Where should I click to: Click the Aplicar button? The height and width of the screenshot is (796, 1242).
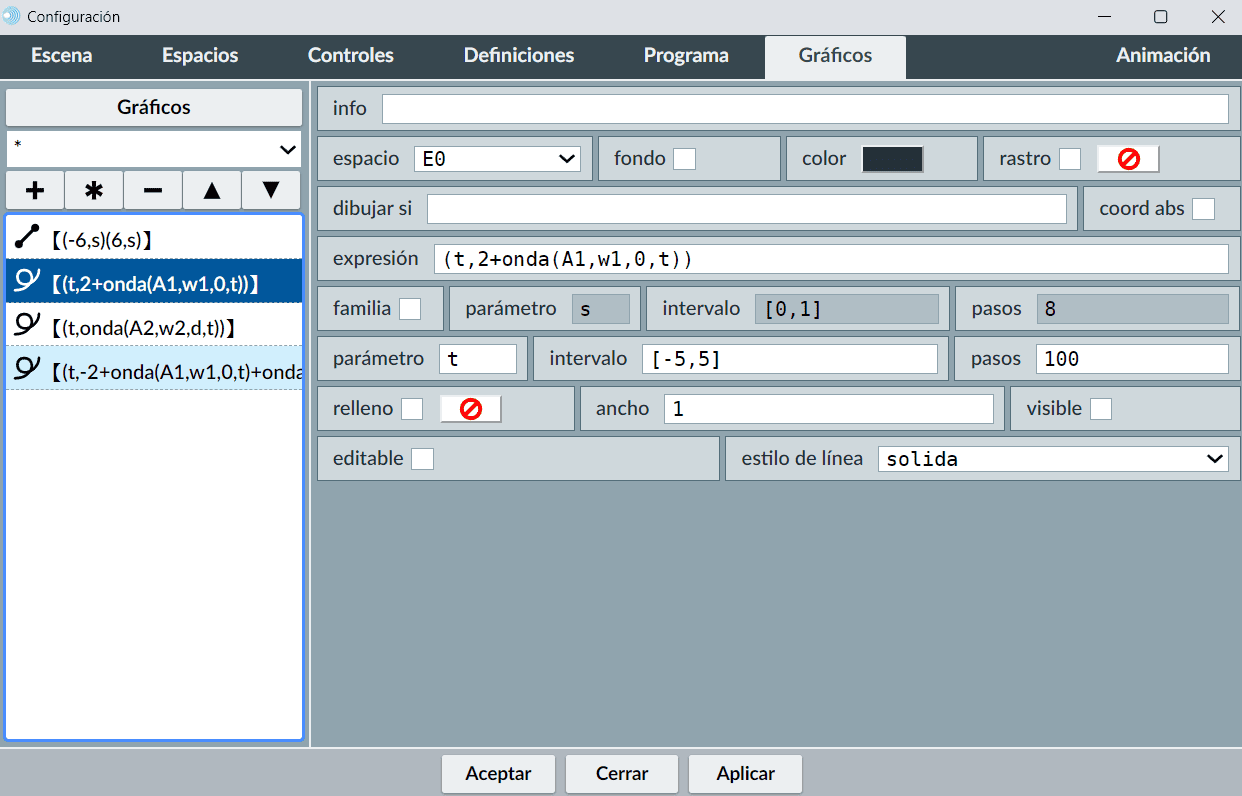point(745,773)
